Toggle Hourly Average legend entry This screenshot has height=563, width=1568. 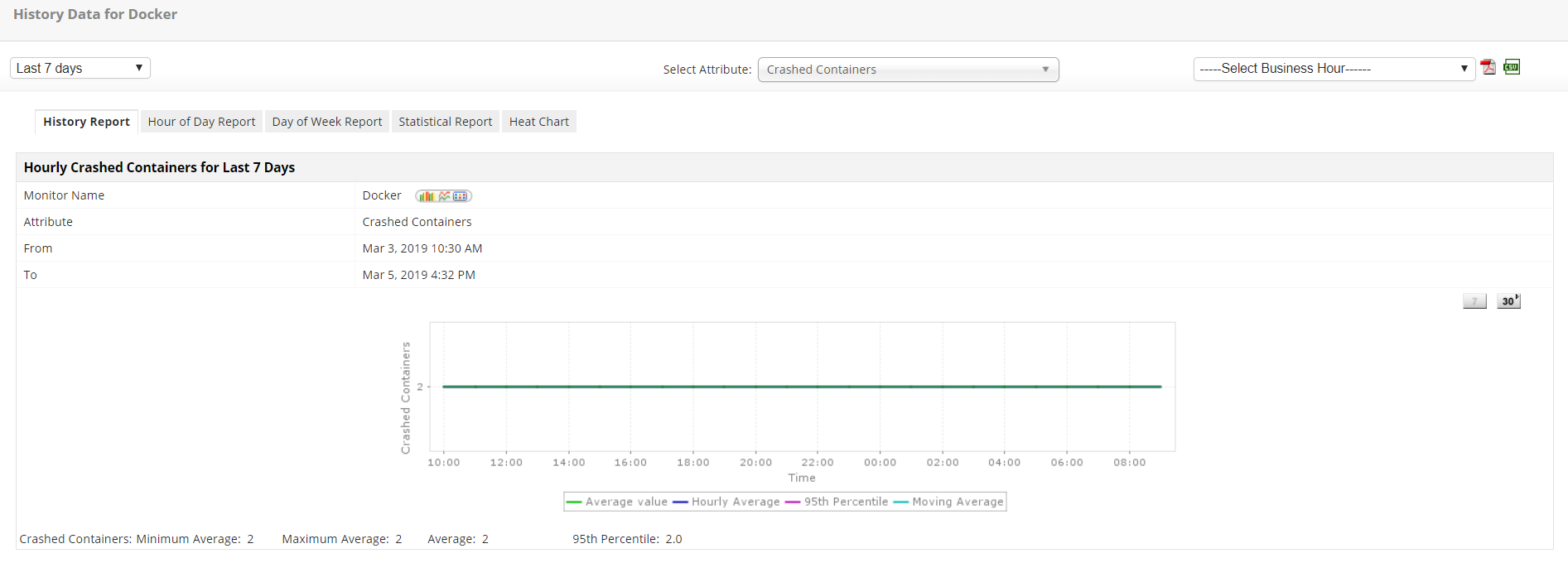pyautogui.click(x=726, y=502)
